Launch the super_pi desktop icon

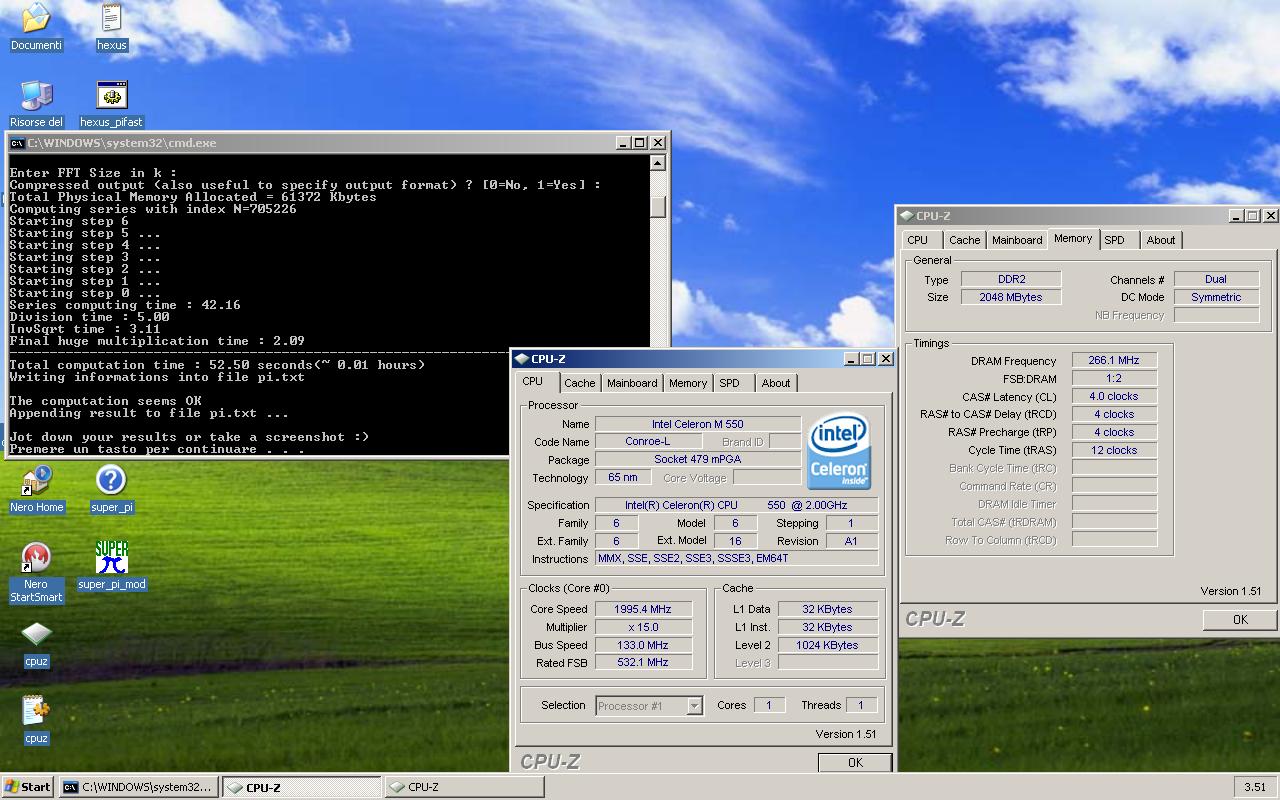coord(111,481)
